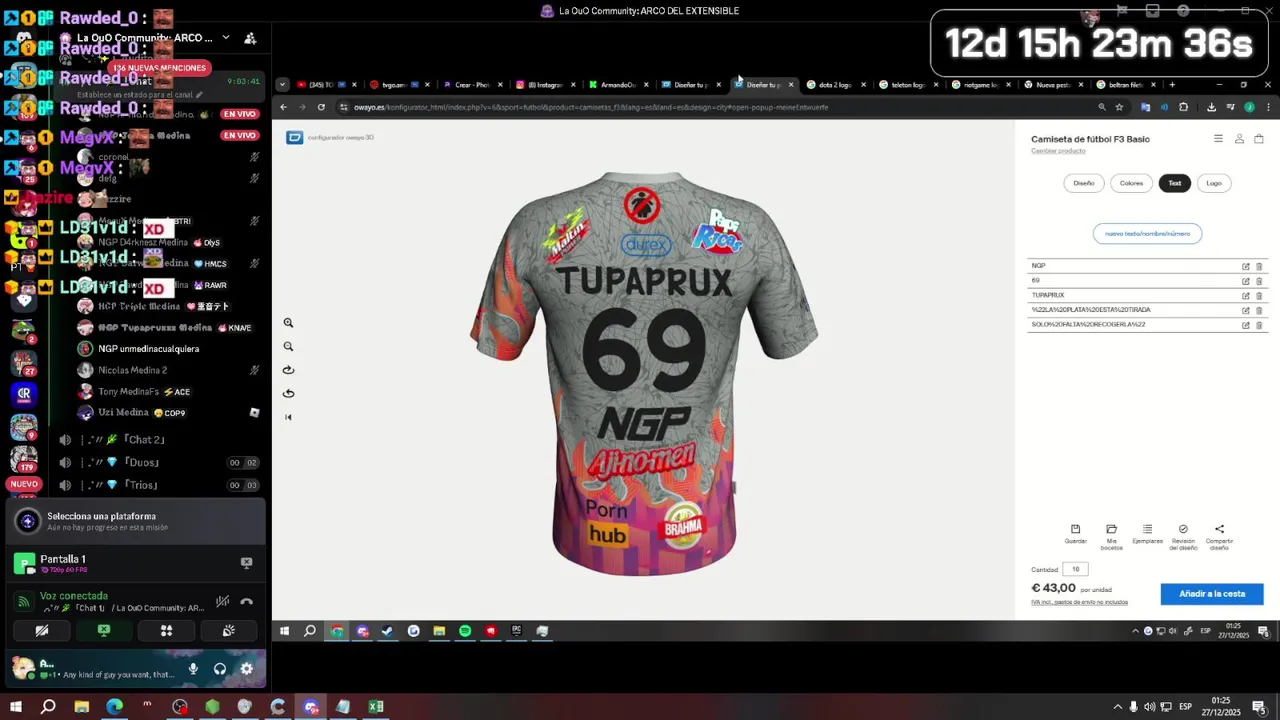Toggle Discord noise suppression

coord(222,602)
